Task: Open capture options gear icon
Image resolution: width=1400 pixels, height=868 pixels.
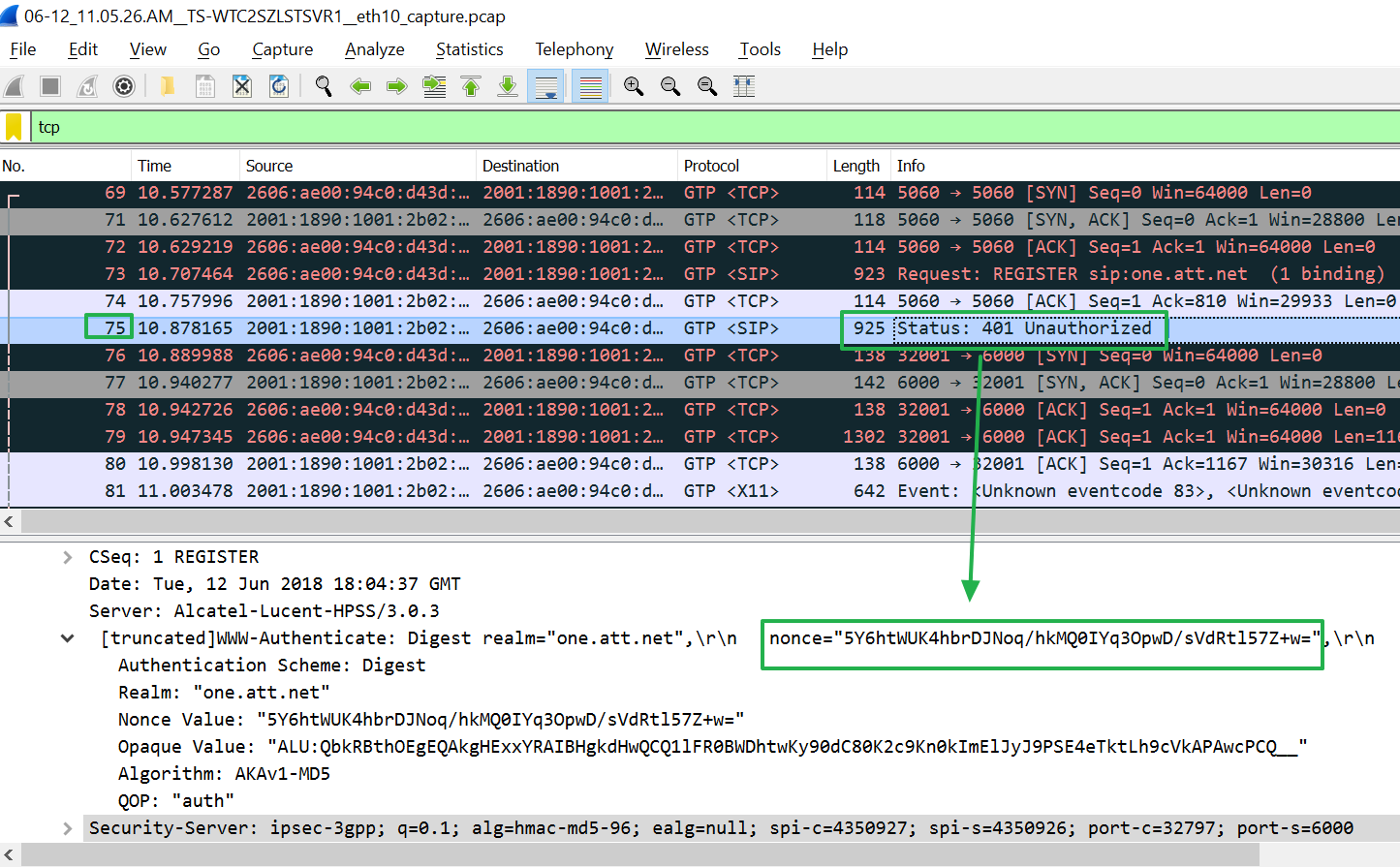Action: click(x=124, y=86)
